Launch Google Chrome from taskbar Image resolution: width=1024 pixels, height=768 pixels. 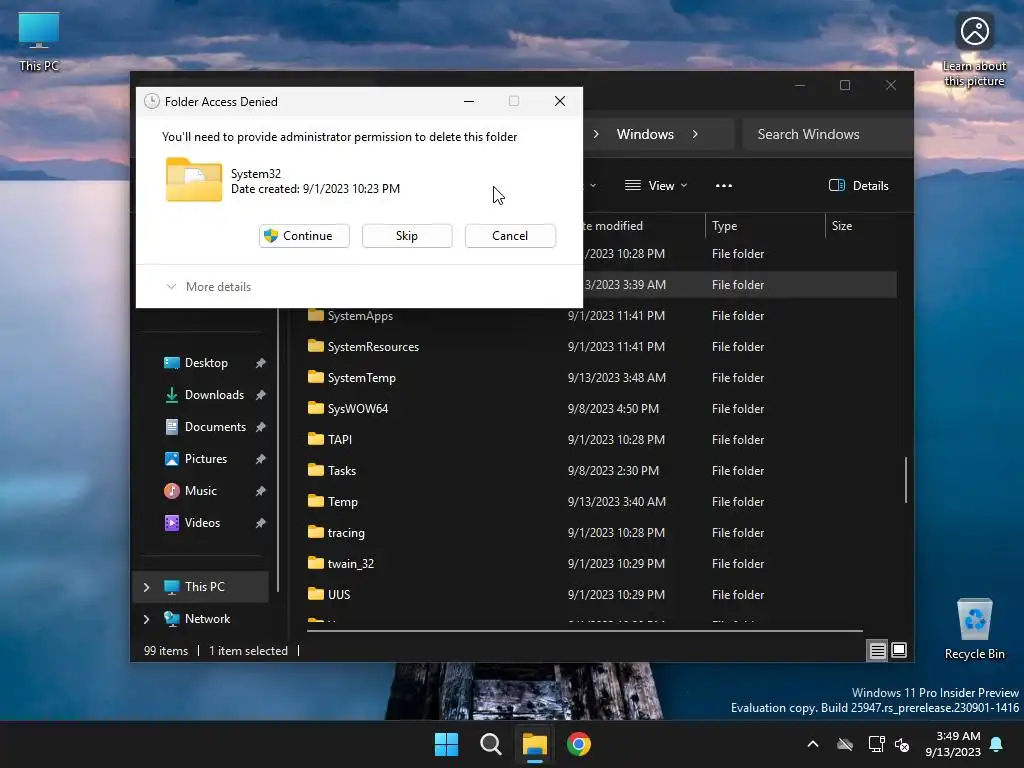(579, 744)
